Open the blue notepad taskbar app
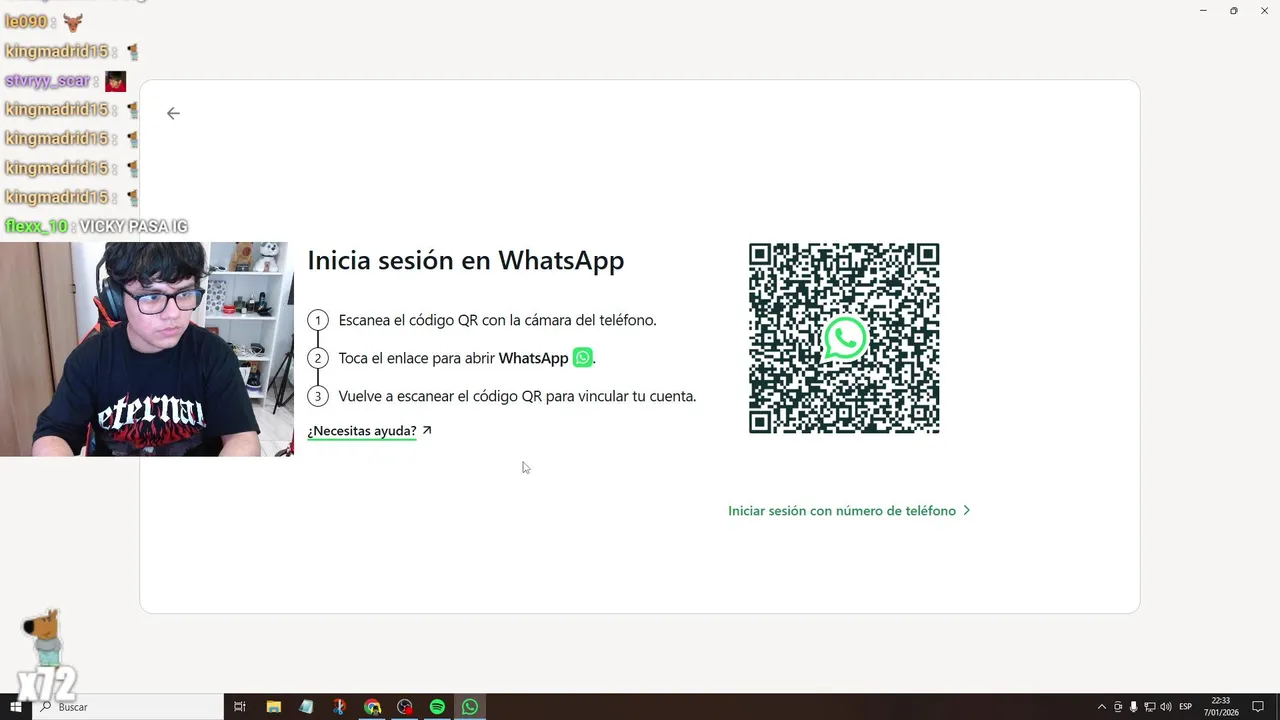Screen dimensions: 1280x720 (x=306, y=707)
